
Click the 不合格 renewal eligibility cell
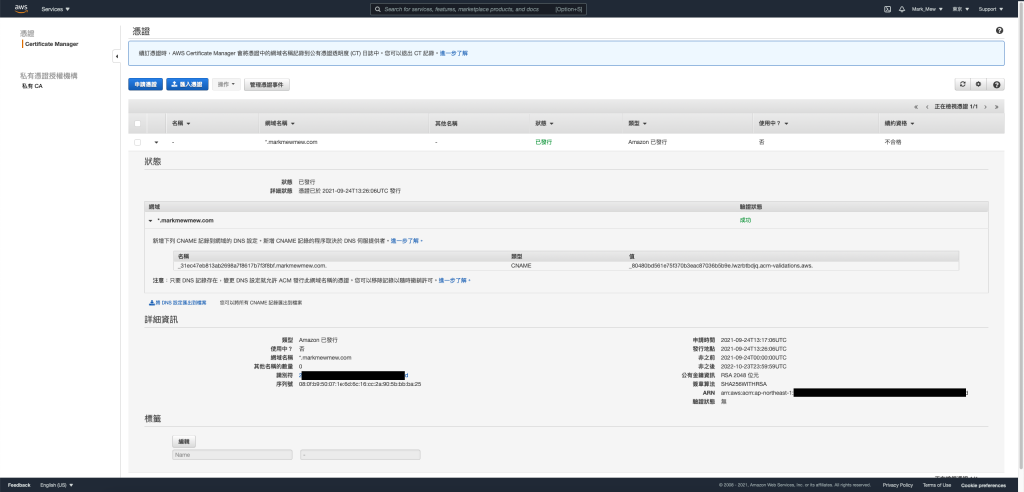(x=893, y=142)
